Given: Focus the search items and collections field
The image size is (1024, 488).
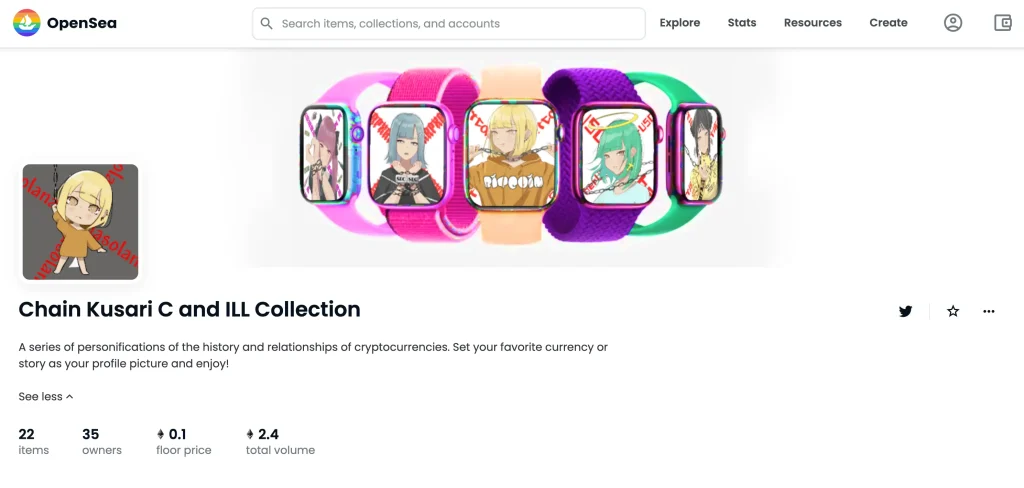Looking at the screenshot, I should tap(449, 24).
